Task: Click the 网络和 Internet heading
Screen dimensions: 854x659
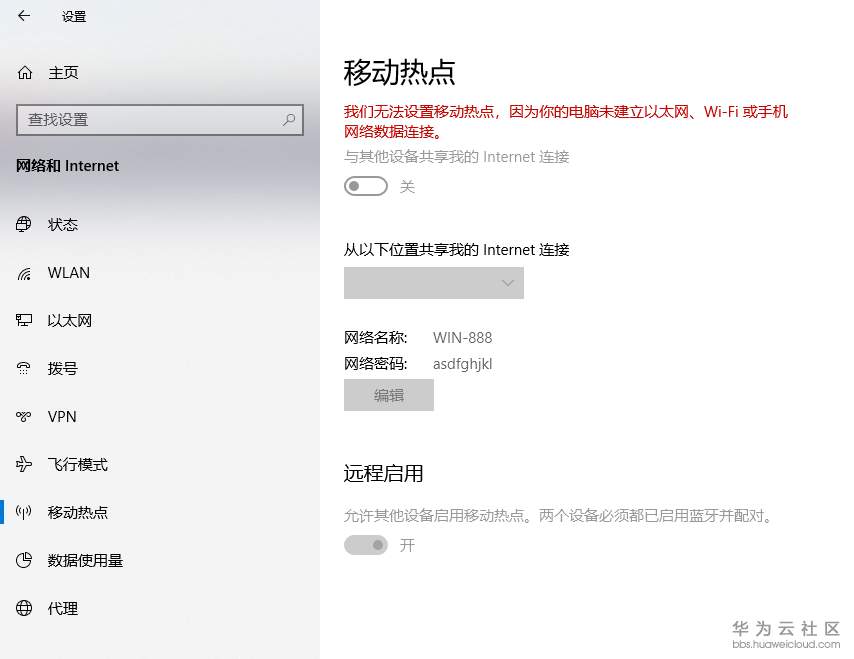Action: click(x=67, y=166)
